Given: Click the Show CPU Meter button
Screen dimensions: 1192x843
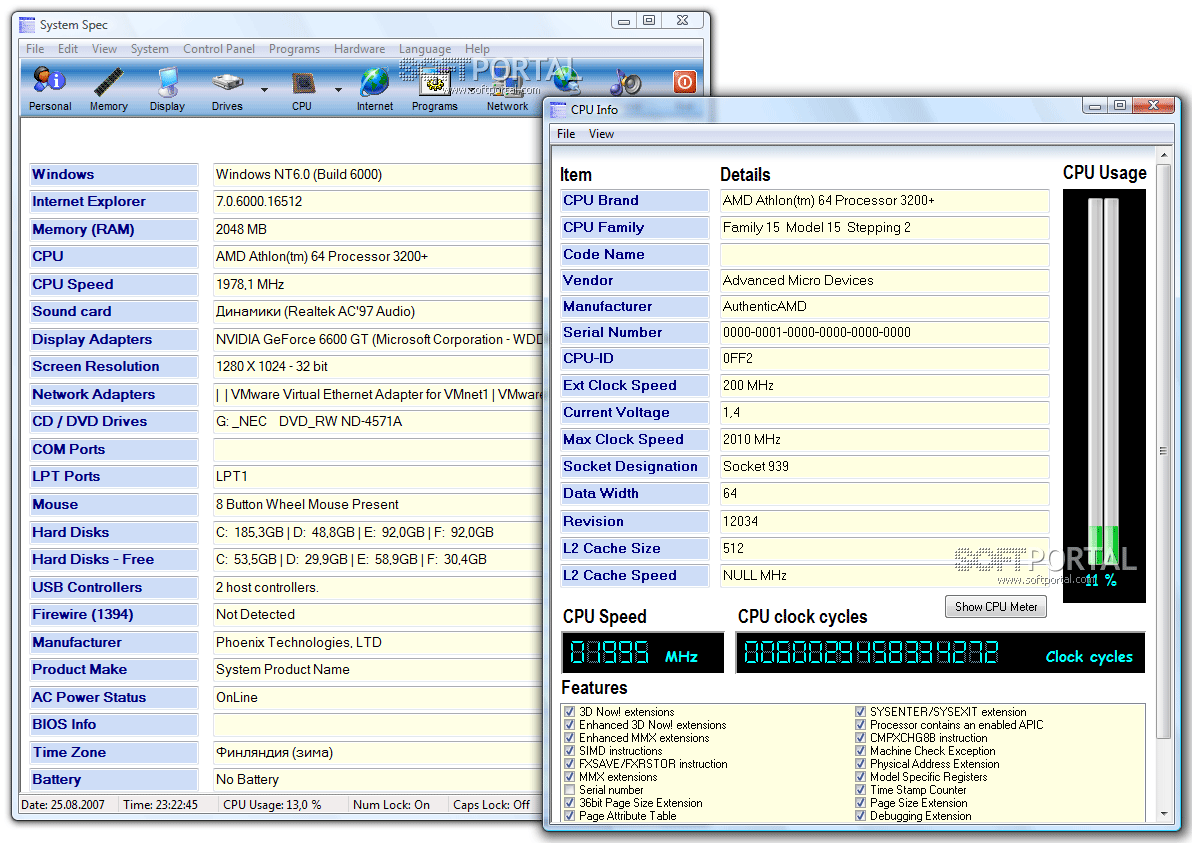Looking at the screenshot, I should coord(996,607).
